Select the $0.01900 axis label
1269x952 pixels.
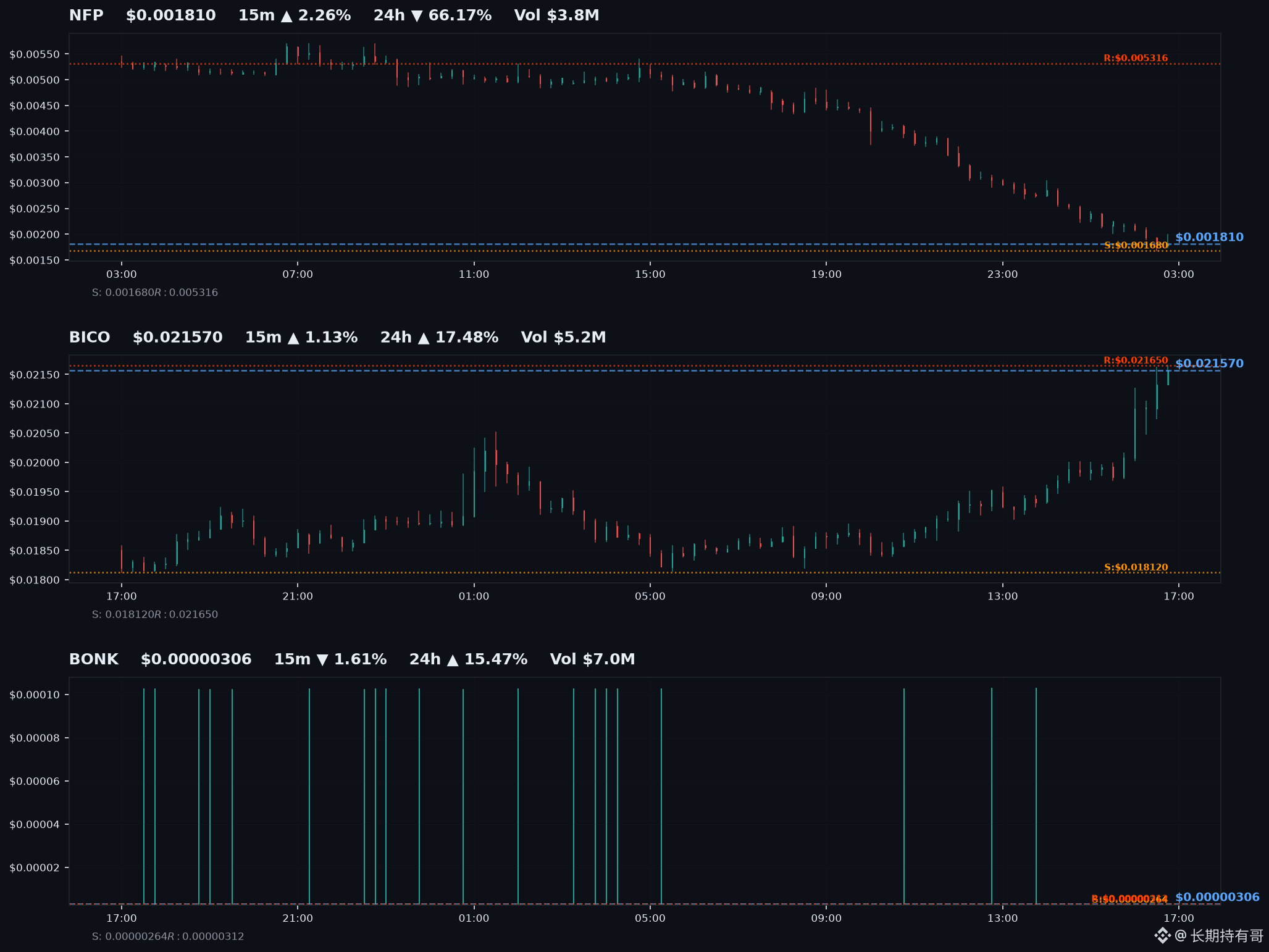point(35,522)
